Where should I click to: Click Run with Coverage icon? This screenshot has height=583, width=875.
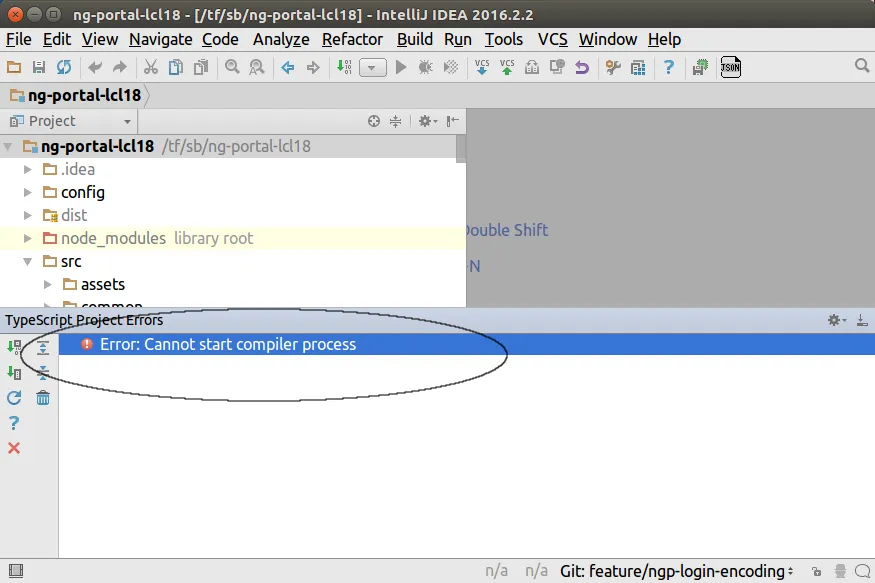point(450,68)
